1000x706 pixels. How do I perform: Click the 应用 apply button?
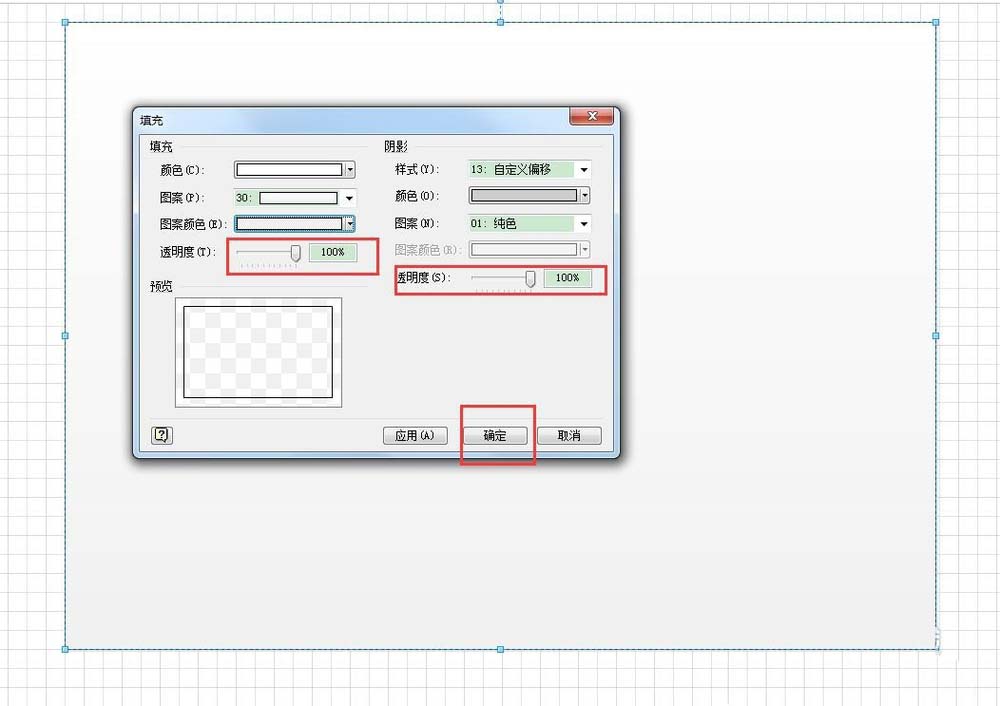[x=414, y=435]
